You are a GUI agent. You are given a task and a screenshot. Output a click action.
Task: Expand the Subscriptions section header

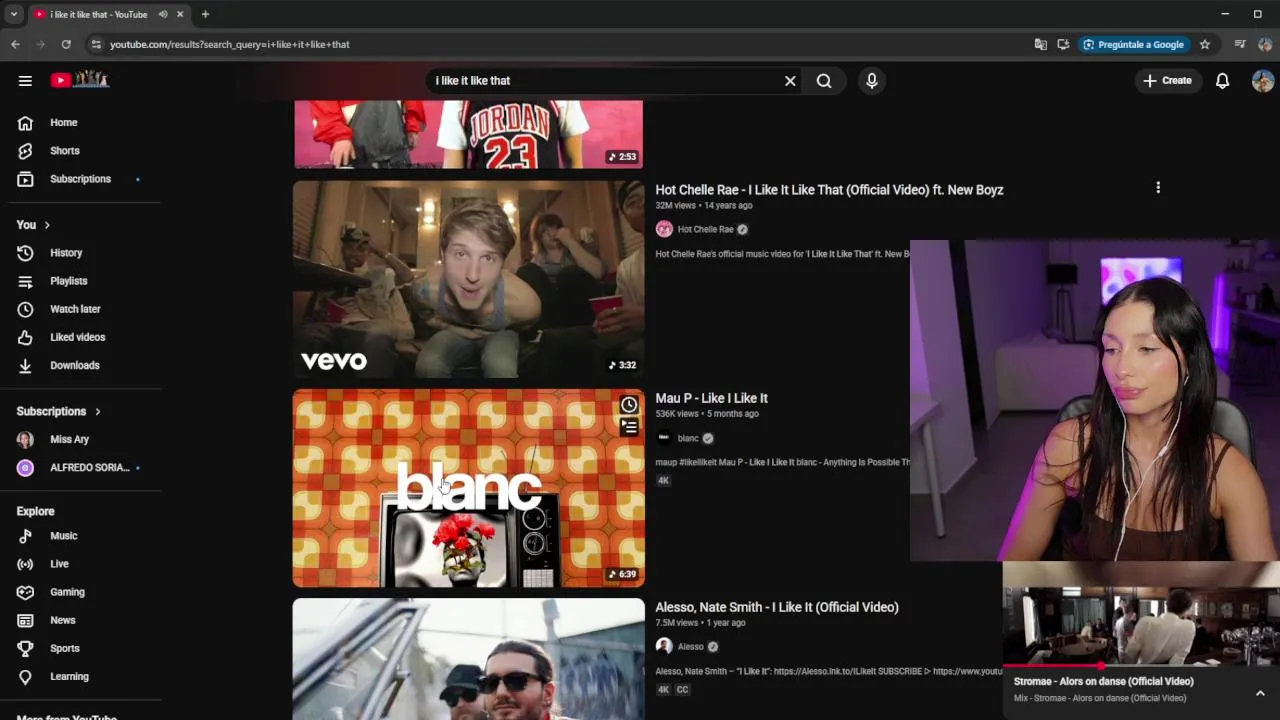tap(59, 411)
